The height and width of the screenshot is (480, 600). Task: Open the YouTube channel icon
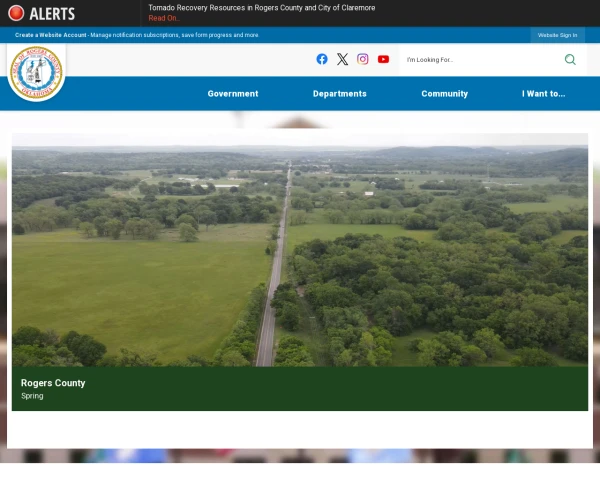point(383,59)
